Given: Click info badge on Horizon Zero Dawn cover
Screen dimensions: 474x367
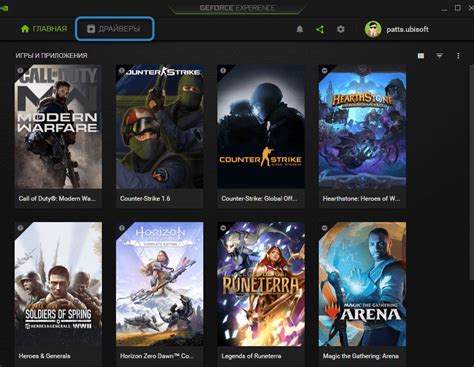Looking at the screenshot, I should [x=122, y=228].
